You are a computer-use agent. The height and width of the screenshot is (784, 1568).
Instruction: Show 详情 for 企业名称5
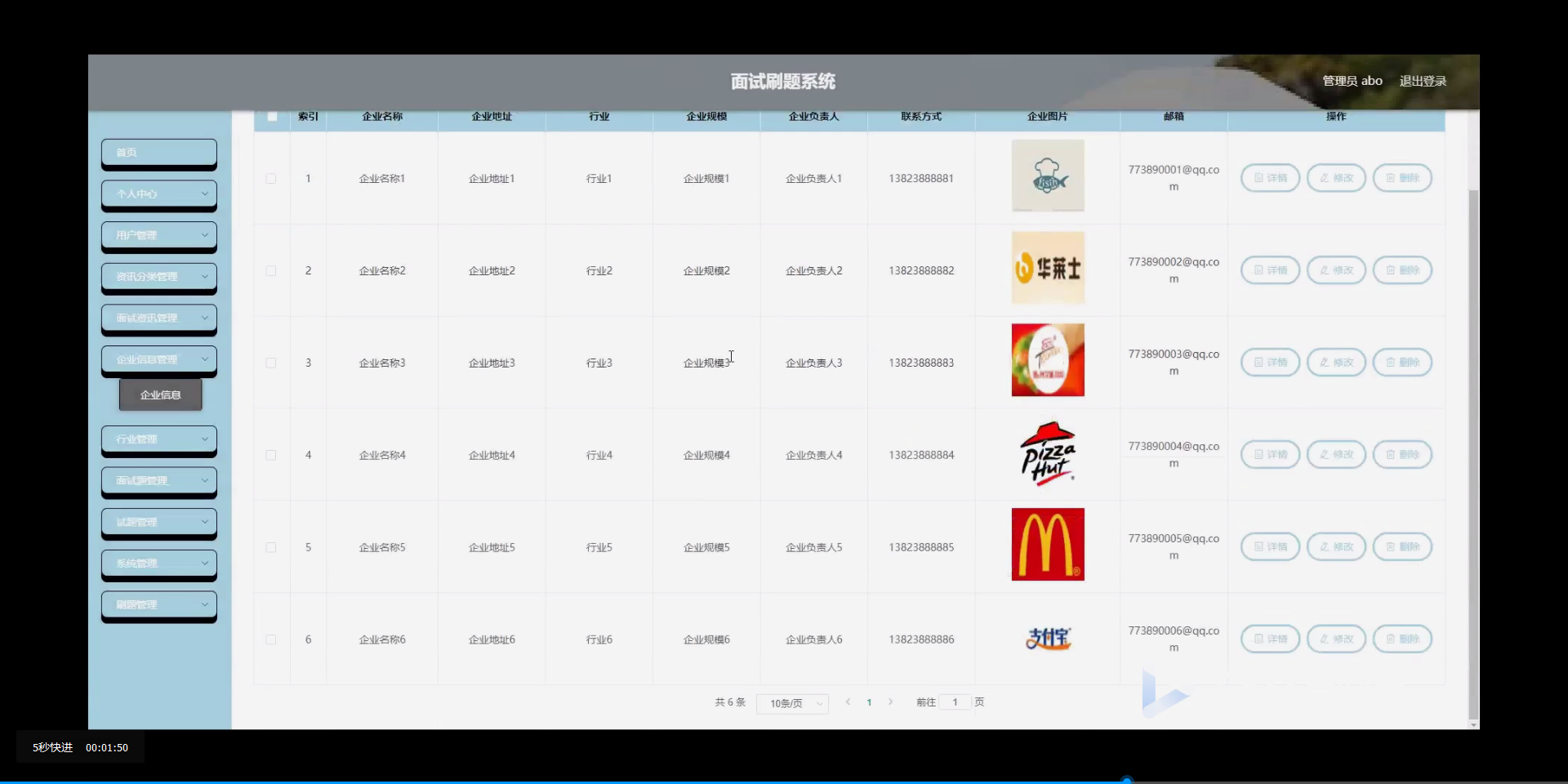click(1270, 547)
